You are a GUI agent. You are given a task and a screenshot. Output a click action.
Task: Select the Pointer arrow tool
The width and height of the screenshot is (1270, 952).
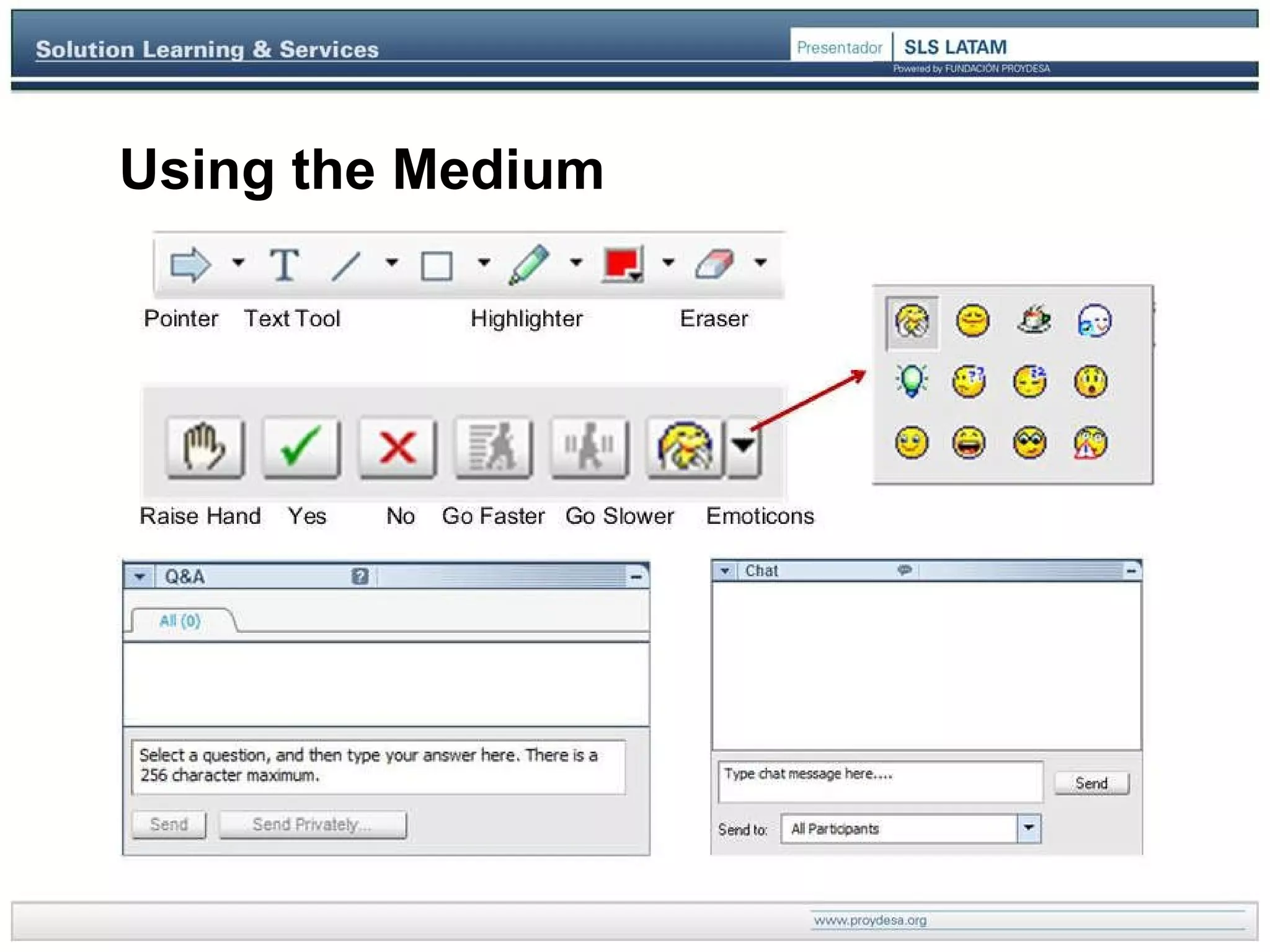(x=190, y=265)
